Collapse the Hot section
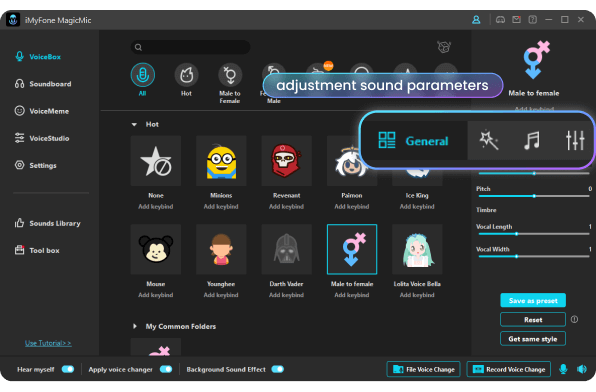 [x=134, y=124]
